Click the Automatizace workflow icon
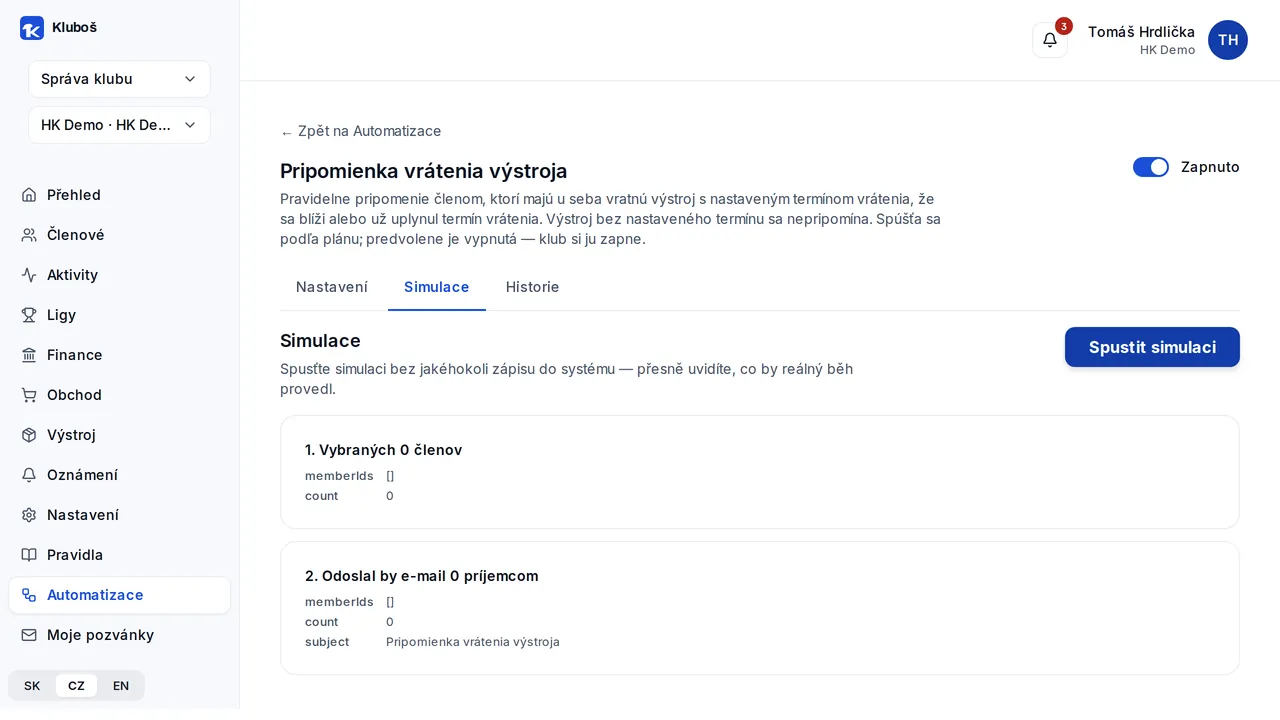Screen dimensions: 1280x720 29,595
